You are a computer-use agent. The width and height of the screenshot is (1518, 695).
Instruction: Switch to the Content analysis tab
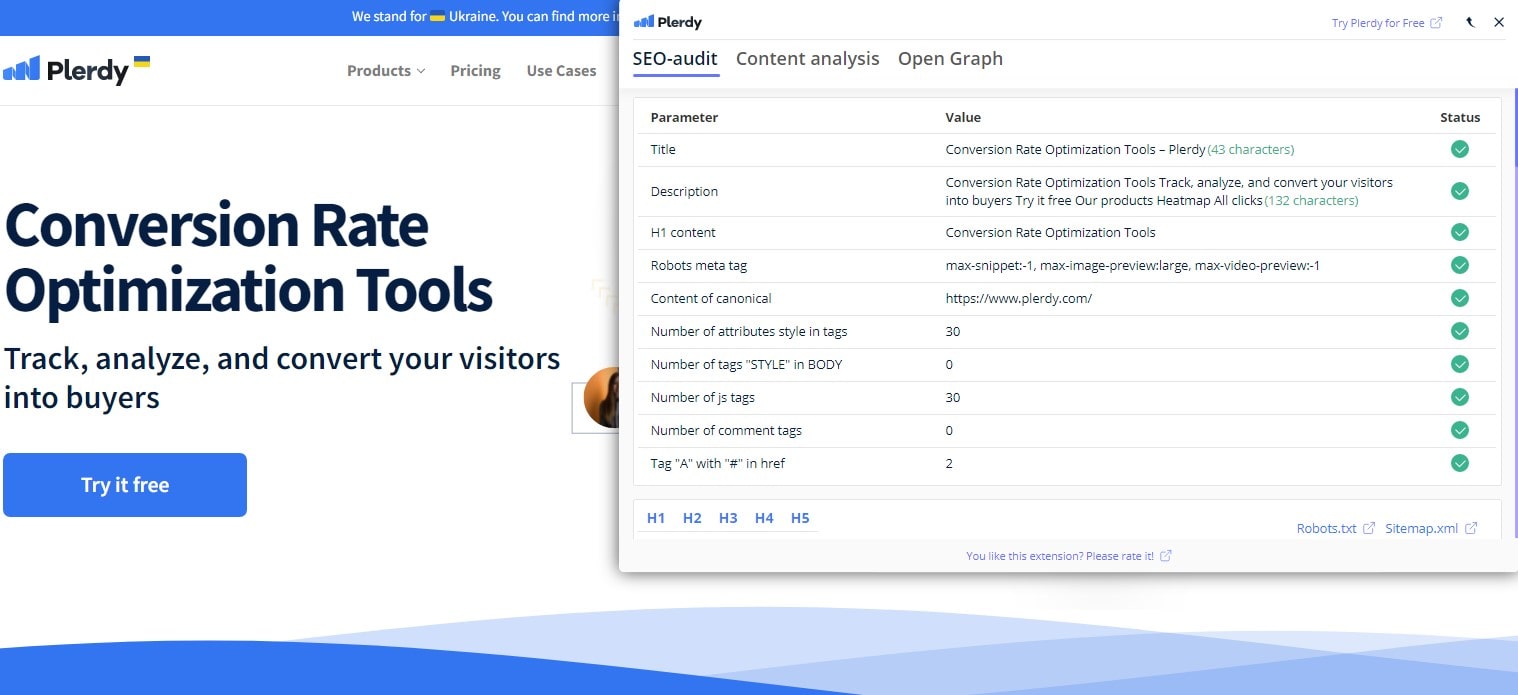coord(808,58)
